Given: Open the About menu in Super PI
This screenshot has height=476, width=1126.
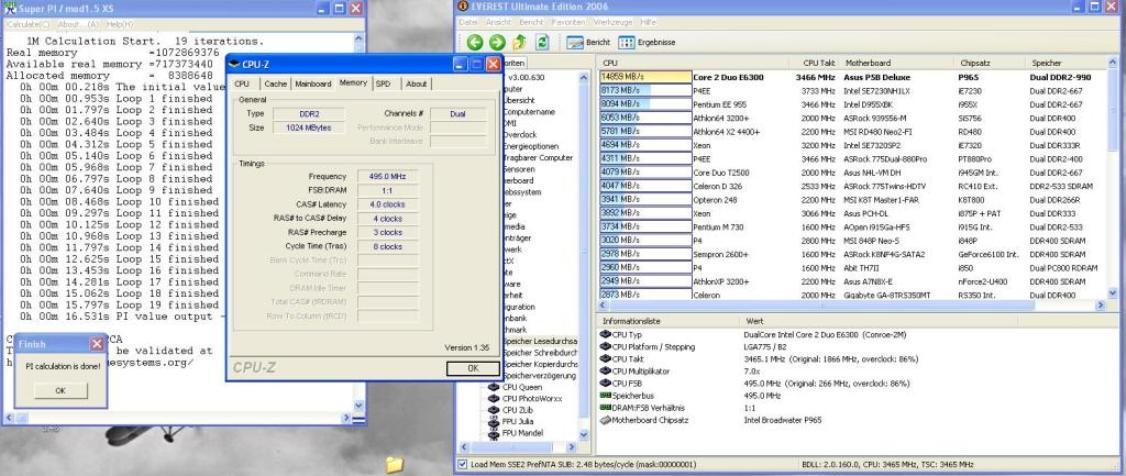Looking at the screenshot, I should click(x=79, y=24).
